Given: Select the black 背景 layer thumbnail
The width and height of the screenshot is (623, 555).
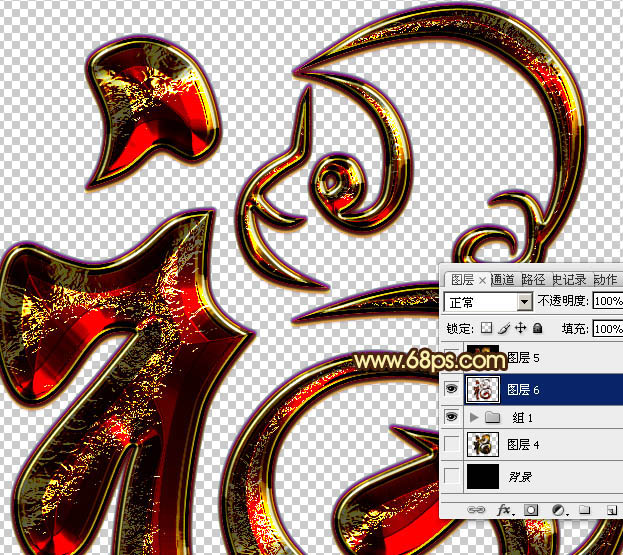Looking at the screenshot, I should click(x=483, y=476).
